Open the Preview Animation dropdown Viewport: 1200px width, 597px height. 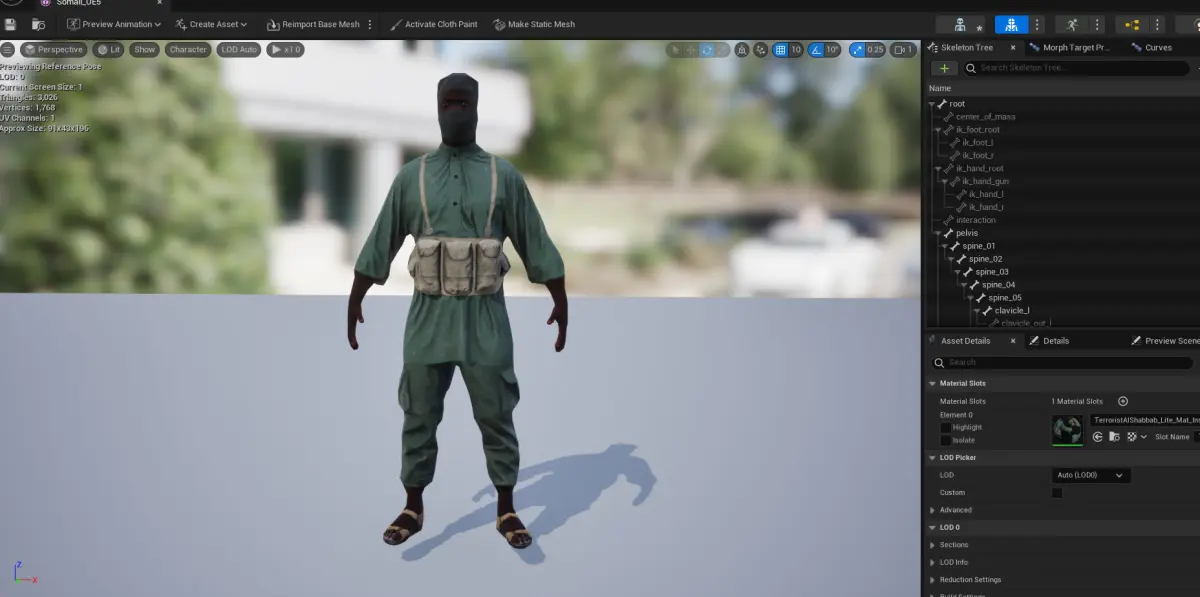(114, 24)
